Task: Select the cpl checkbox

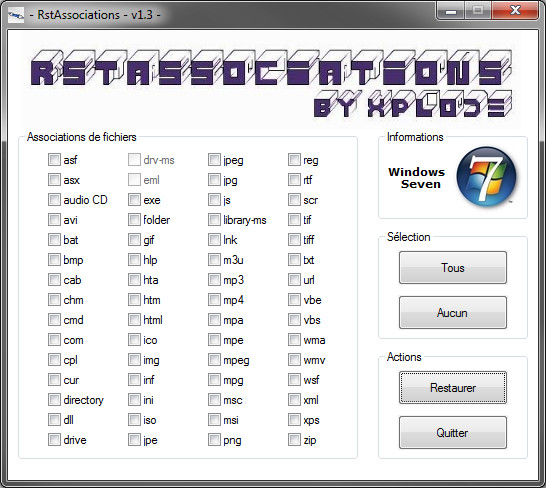Action: 54,360
